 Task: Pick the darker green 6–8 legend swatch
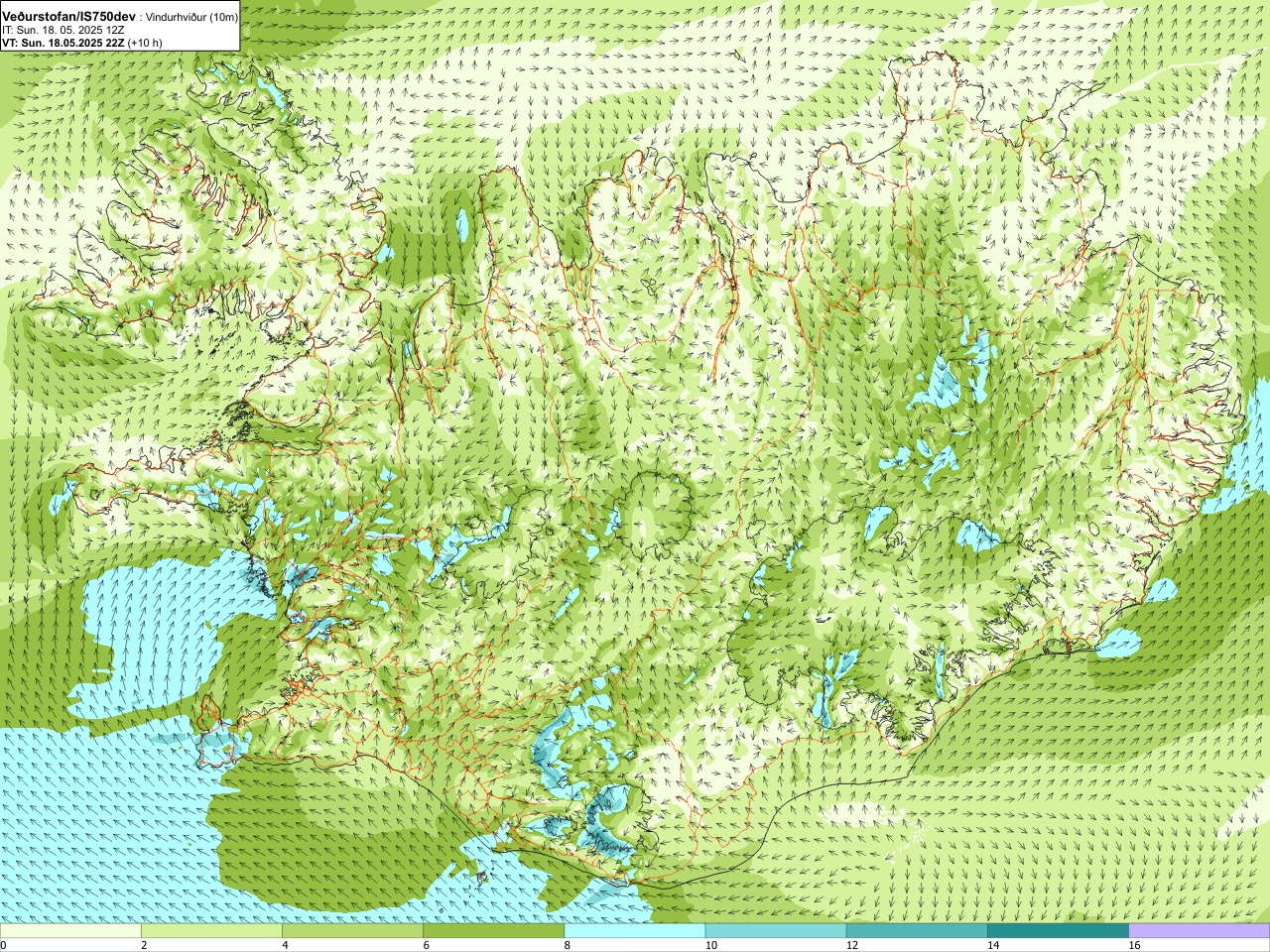[493, 931]
